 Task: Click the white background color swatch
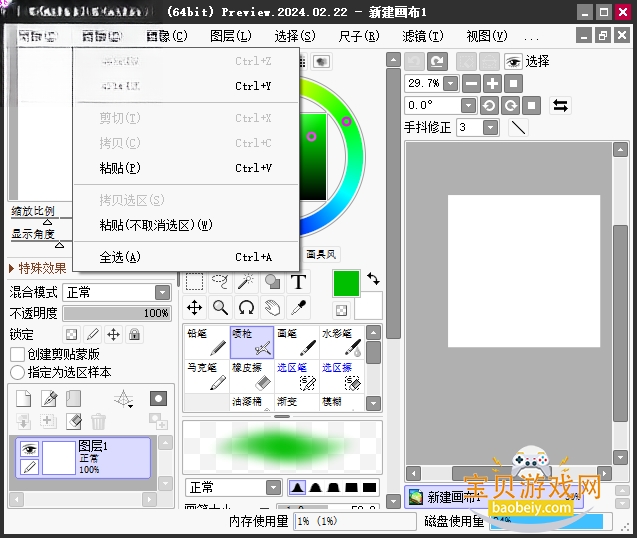368,306
